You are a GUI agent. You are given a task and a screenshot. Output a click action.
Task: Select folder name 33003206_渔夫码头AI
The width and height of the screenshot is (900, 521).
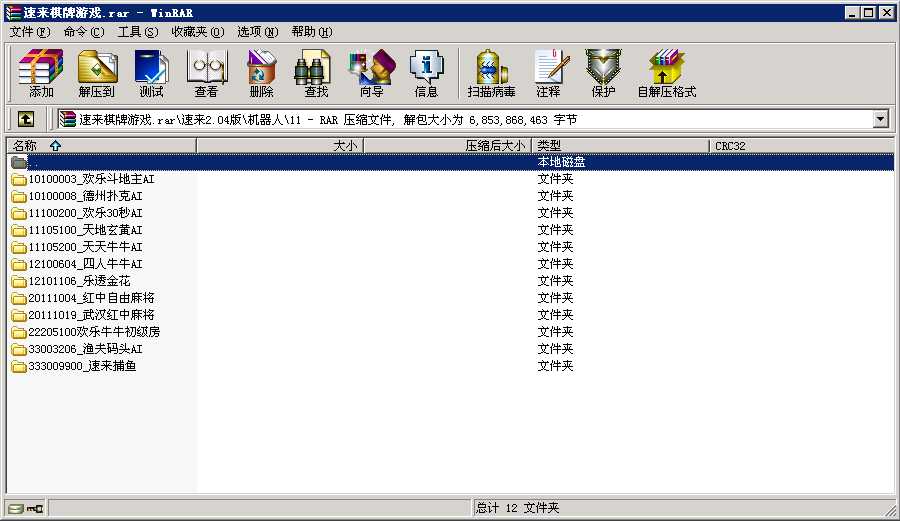tap(86, 349)
